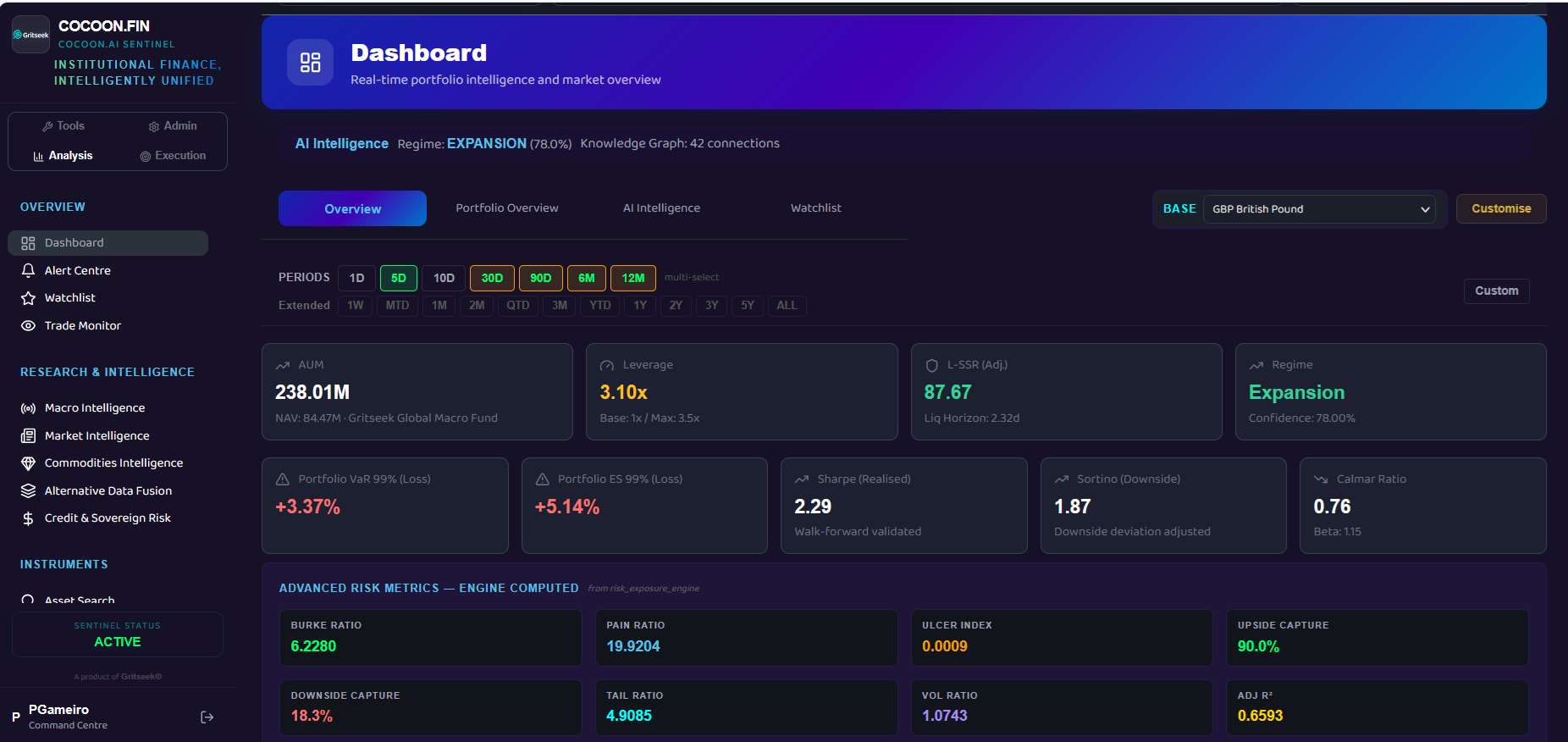Open the Watchlist tab
This screenshot has width=1568, height=742.
coord(816,208)
